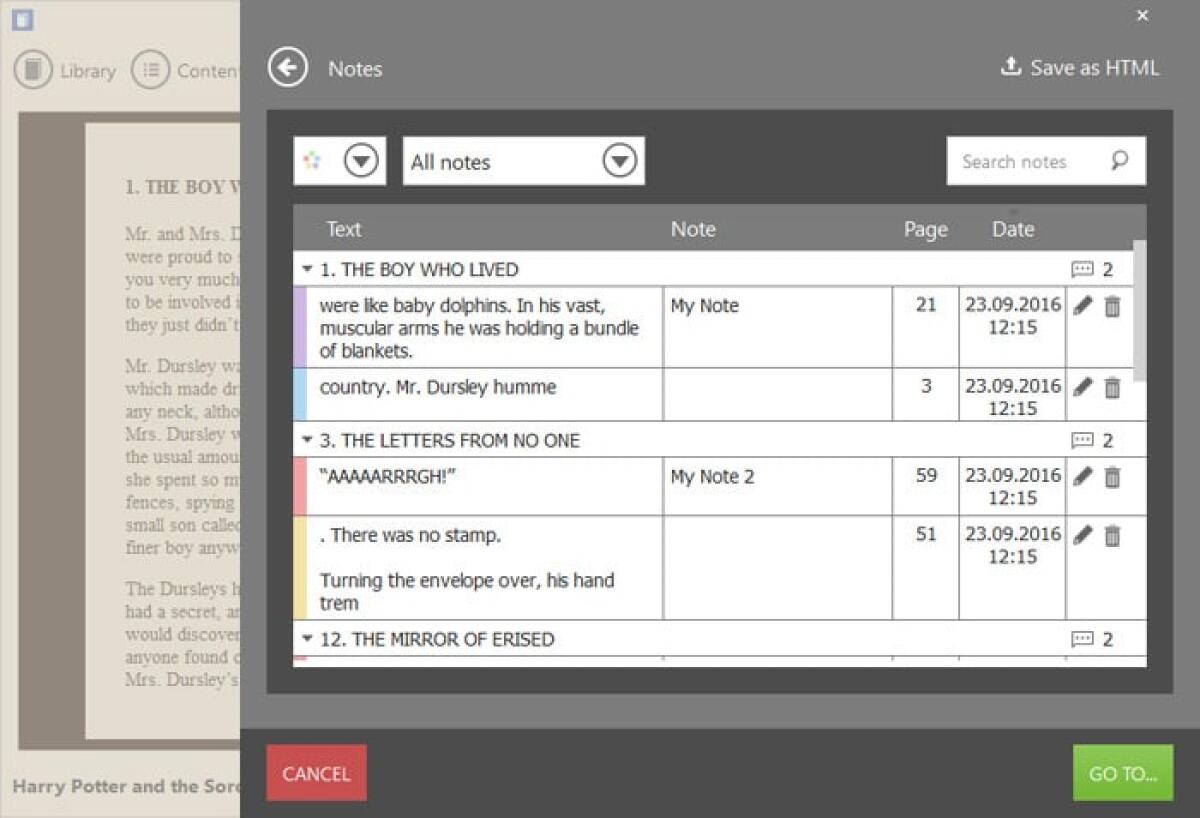Click the green GO TO button
The width and height of the screenshot is (1200, 818).
(x=1122, y=773)
